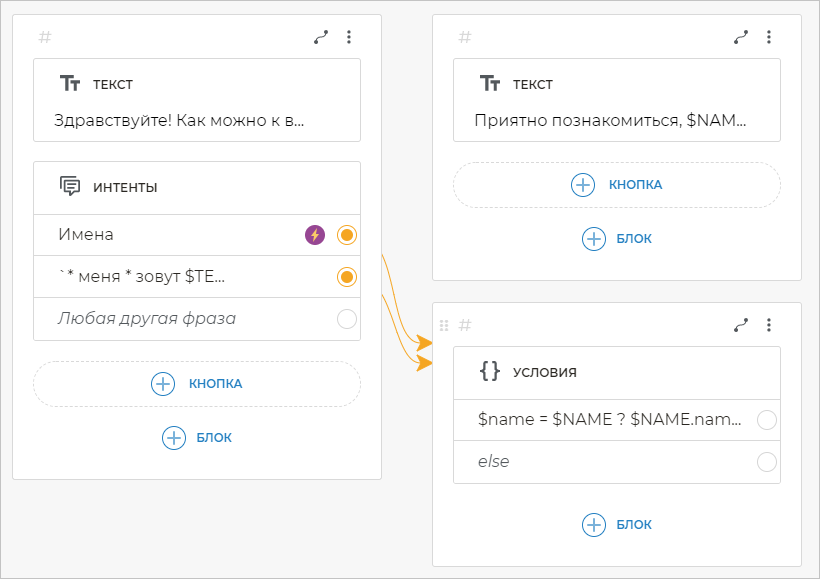The width and height of the screenshot is (820, 579).
Task: Open the three-dot menu on the greeting card
Action: [349, 37]
